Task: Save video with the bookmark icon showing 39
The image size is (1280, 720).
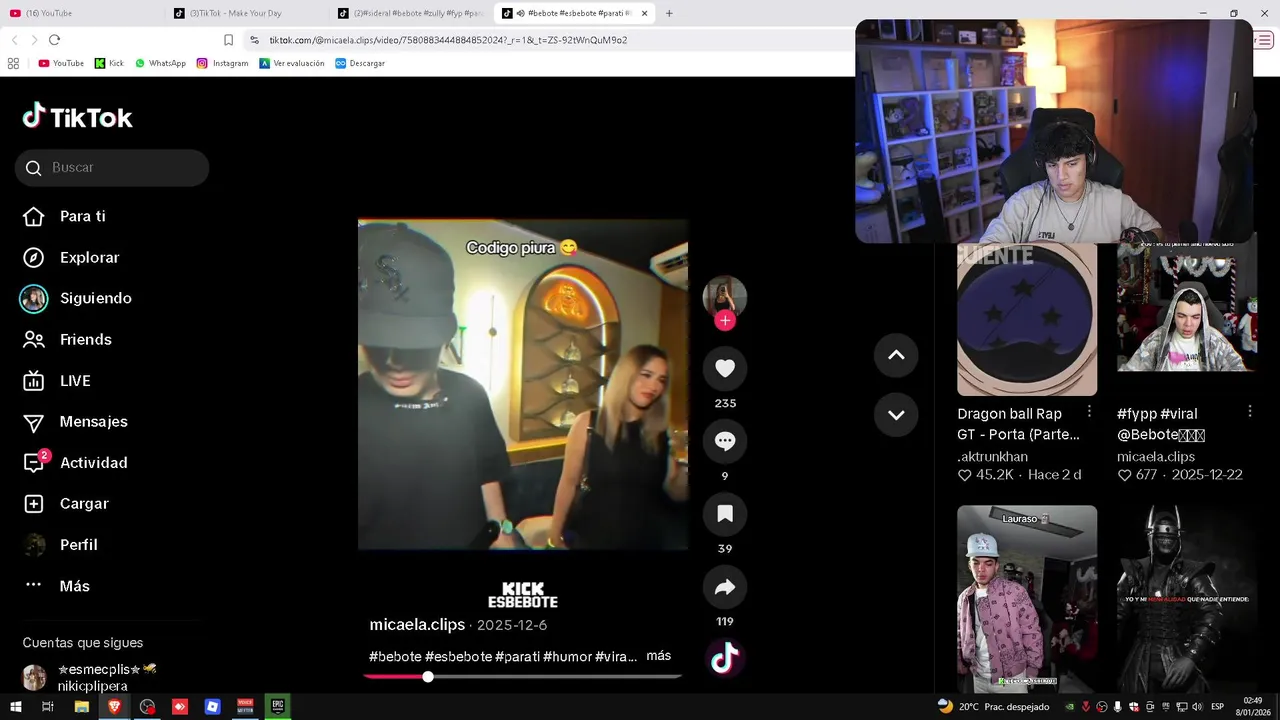Action: click(x=725, y=514)
